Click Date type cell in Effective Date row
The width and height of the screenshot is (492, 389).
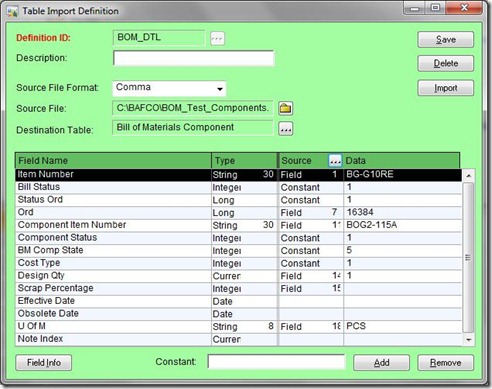click(x=244, y=301)
